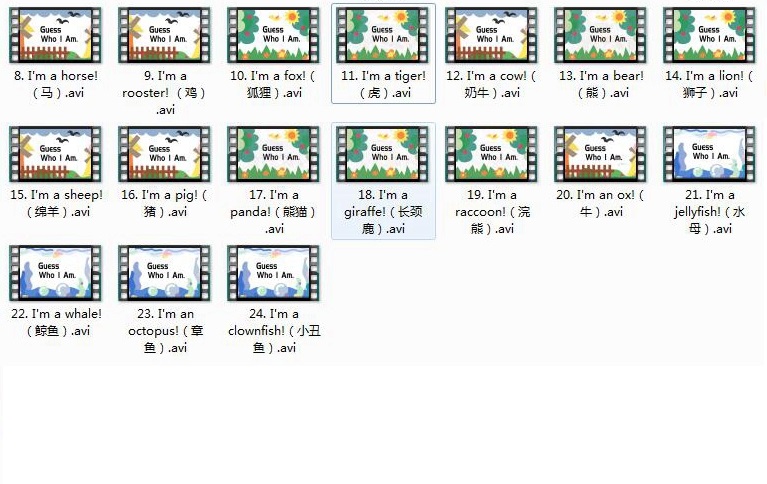Screen dimensions: 767x484
Task: Click the jellyfish video thumbnail
Action: tap(710, 153)
